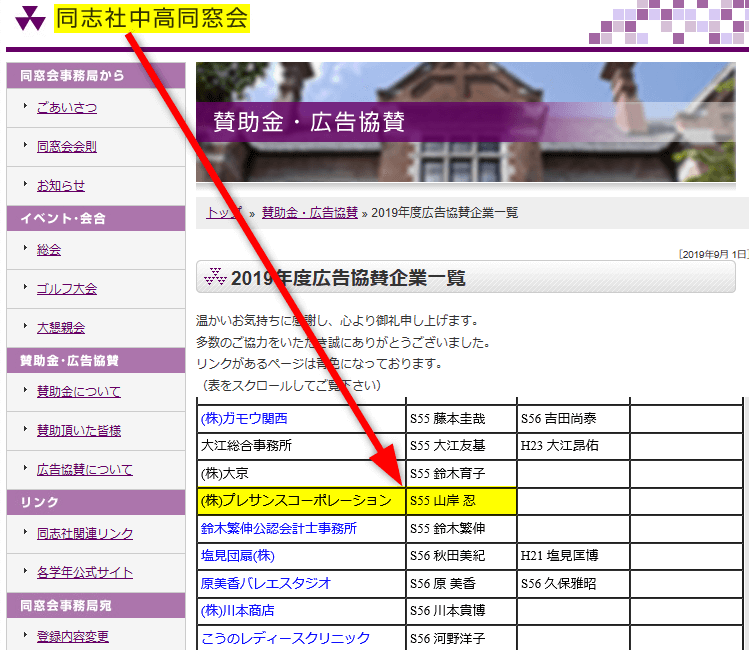
Task: Select cell S56 河野洋子
Action: click(x=461, y=638)
